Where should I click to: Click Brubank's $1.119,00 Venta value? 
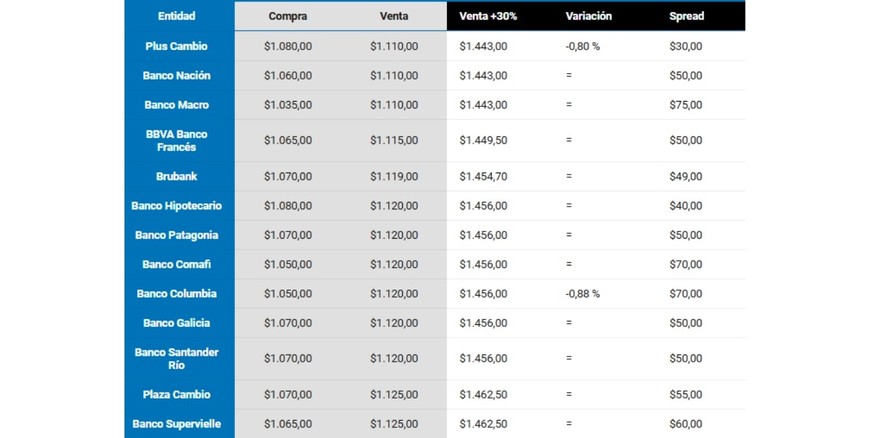tap(394, 176)
